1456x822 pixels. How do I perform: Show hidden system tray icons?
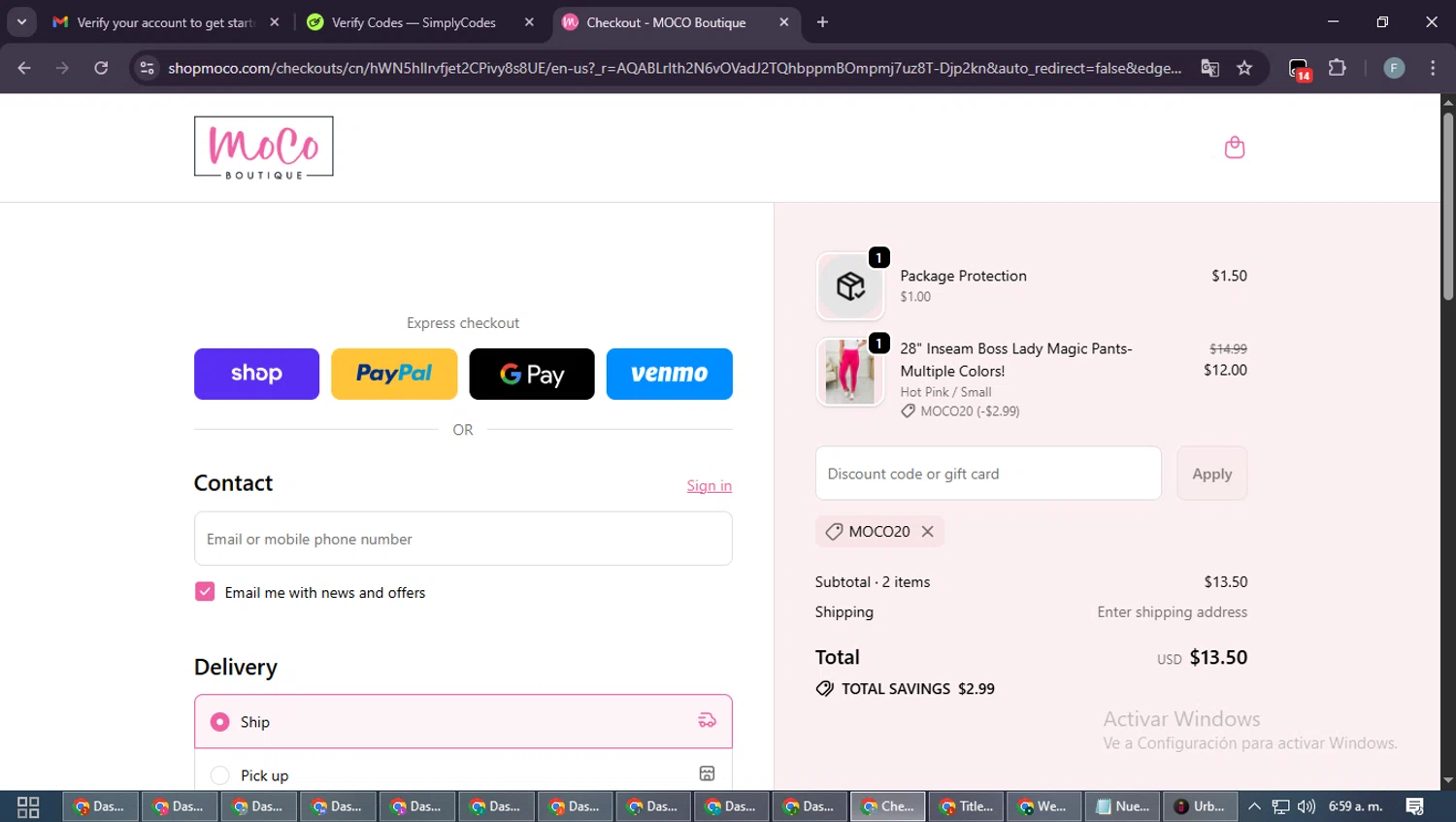[x=1254, y=806]
